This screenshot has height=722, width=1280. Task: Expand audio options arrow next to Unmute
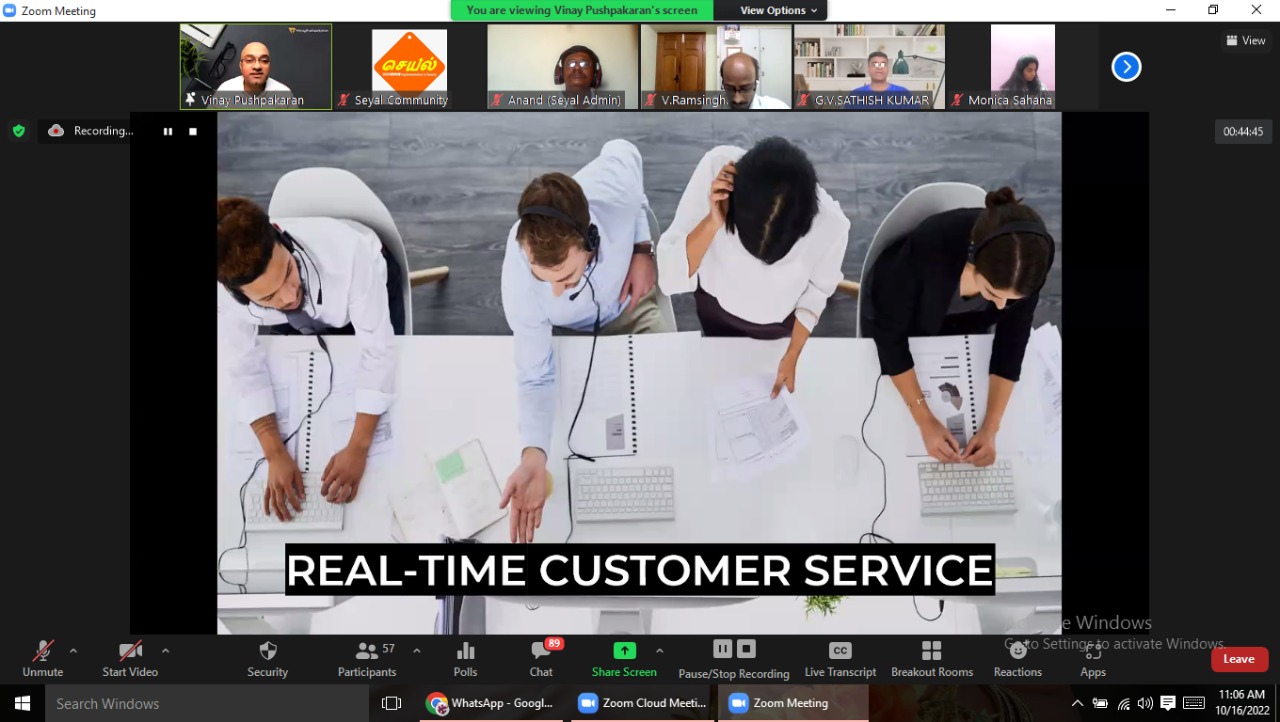[73, 651]
